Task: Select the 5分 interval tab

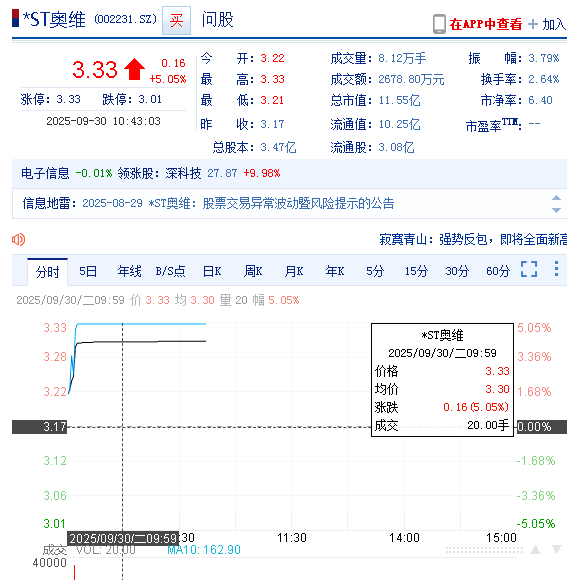Action: (x=375, y=272)
